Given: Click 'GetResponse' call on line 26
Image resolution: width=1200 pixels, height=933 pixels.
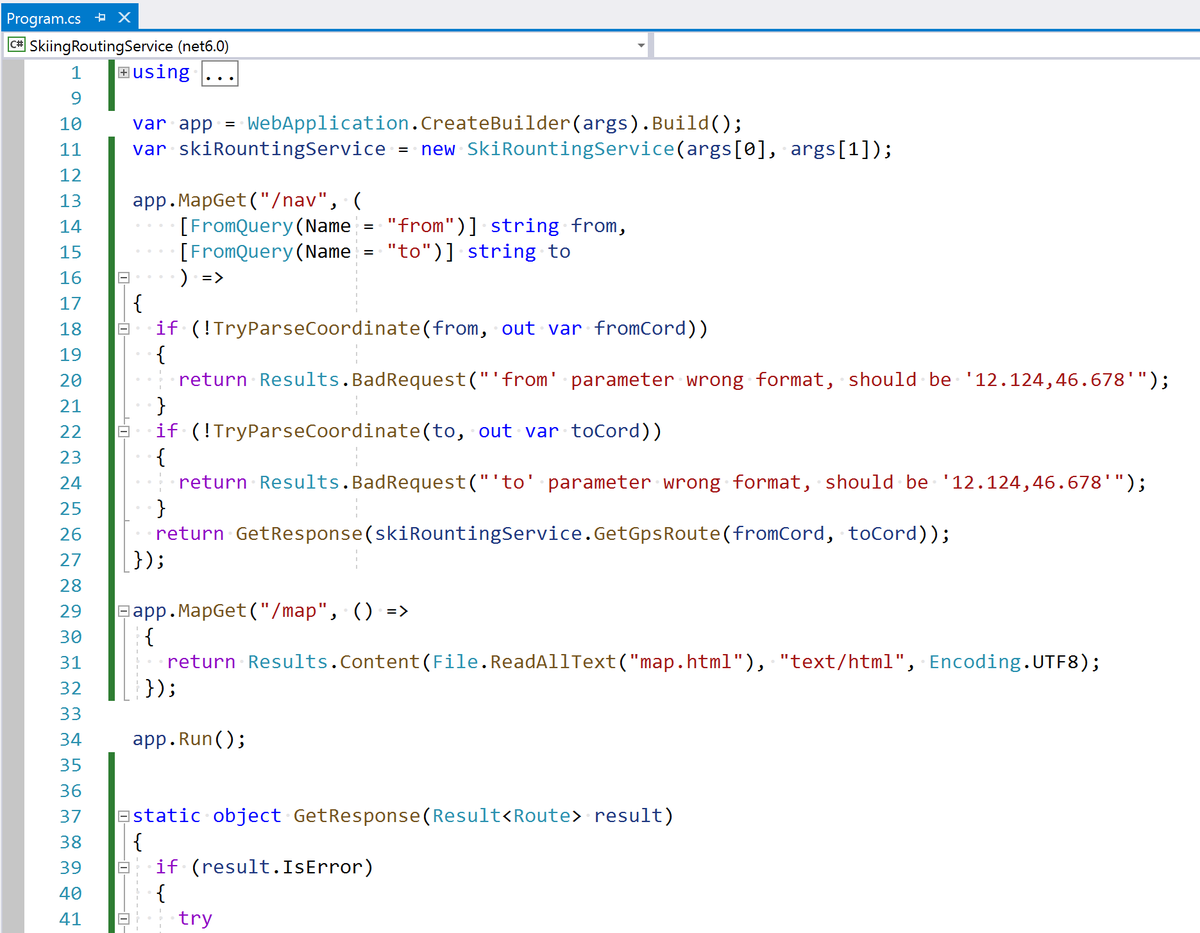Looking at the screenshot, I should click(299, 534).
